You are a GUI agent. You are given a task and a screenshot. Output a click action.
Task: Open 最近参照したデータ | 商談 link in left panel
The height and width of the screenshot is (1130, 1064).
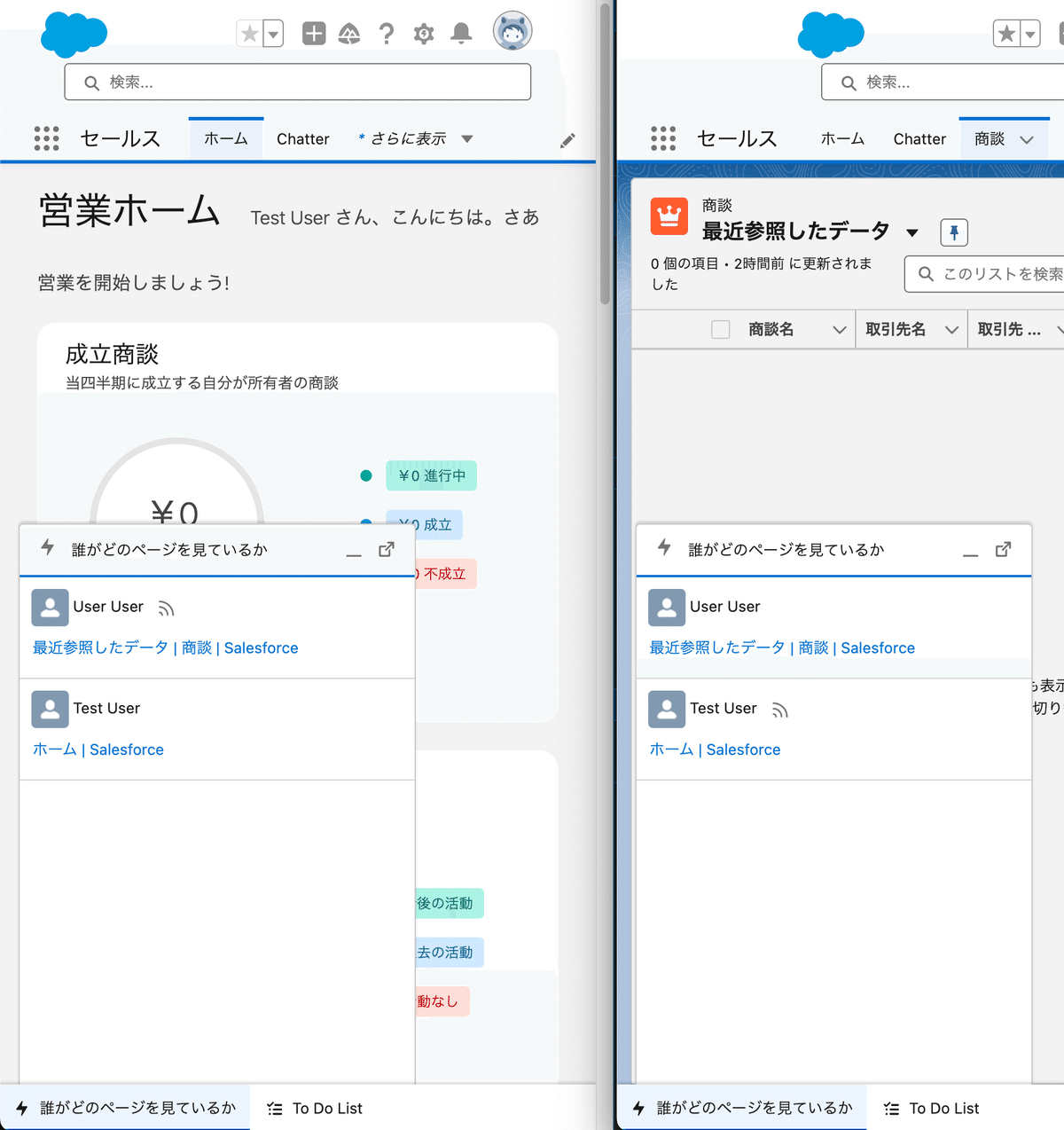click(x=166, y=647)
